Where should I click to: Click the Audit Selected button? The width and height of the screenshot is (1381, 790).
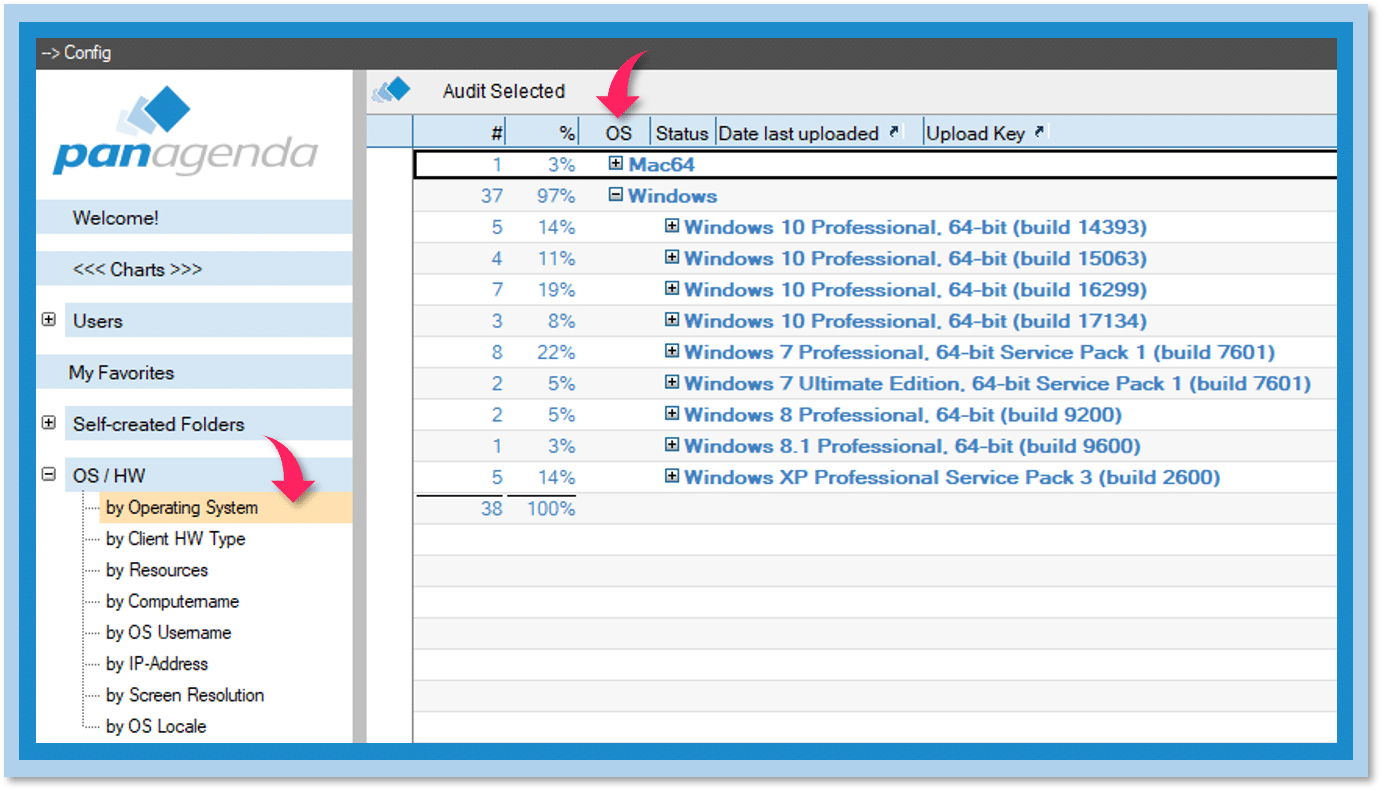pyautogui.click(x=504, y=91)
